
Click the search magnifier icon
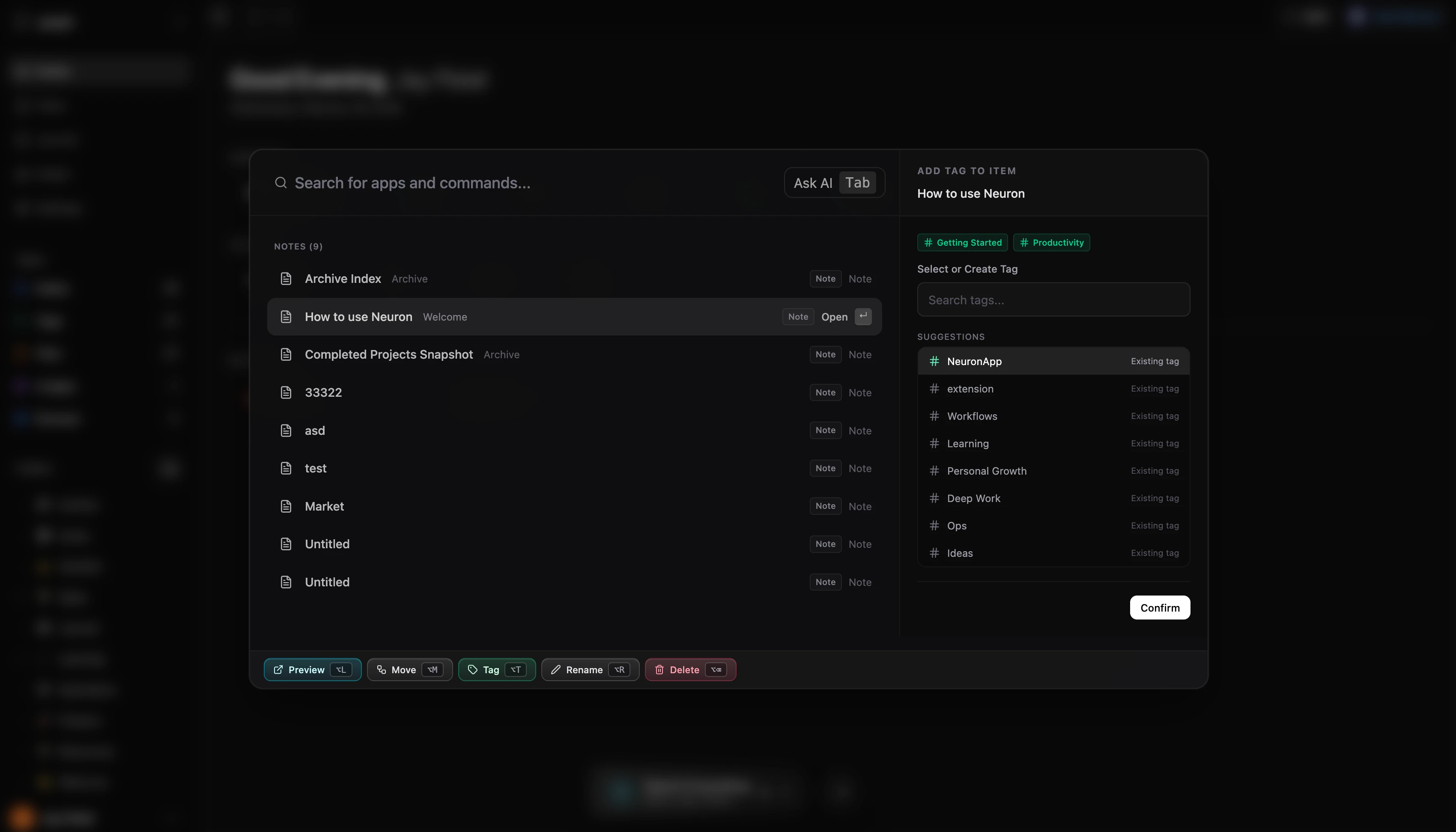click(280, 183)
